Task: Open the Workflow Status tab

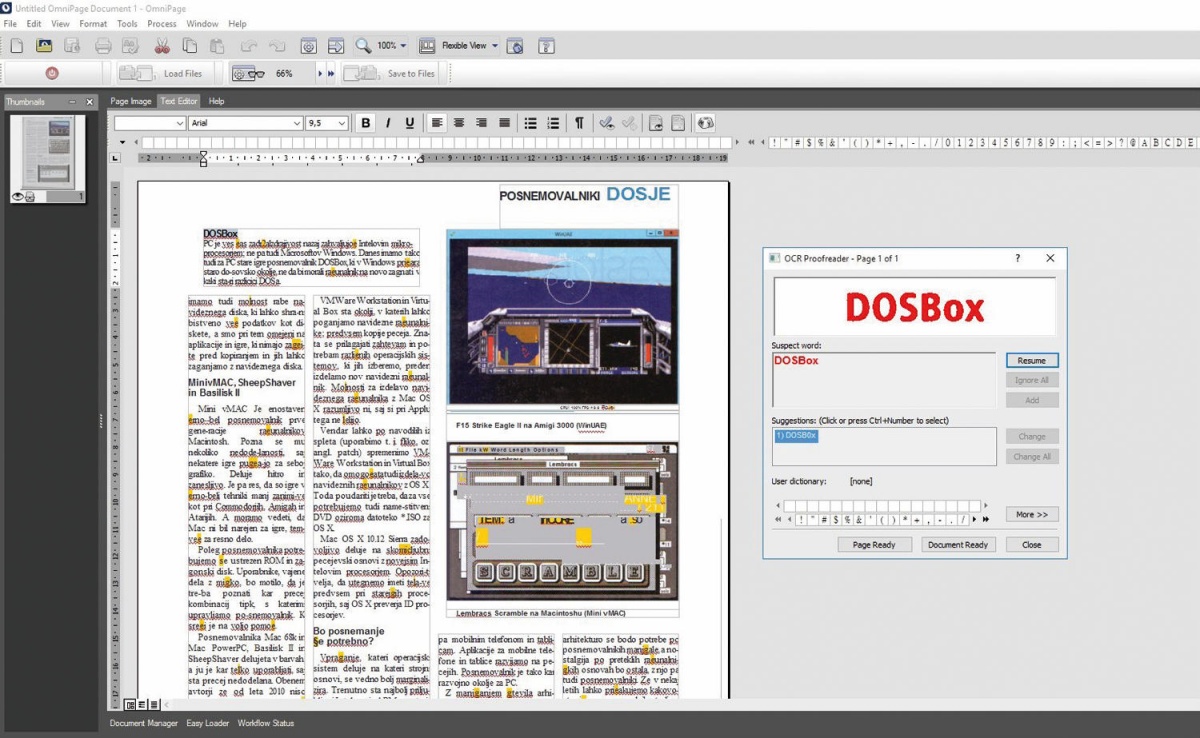Action: 266,723
